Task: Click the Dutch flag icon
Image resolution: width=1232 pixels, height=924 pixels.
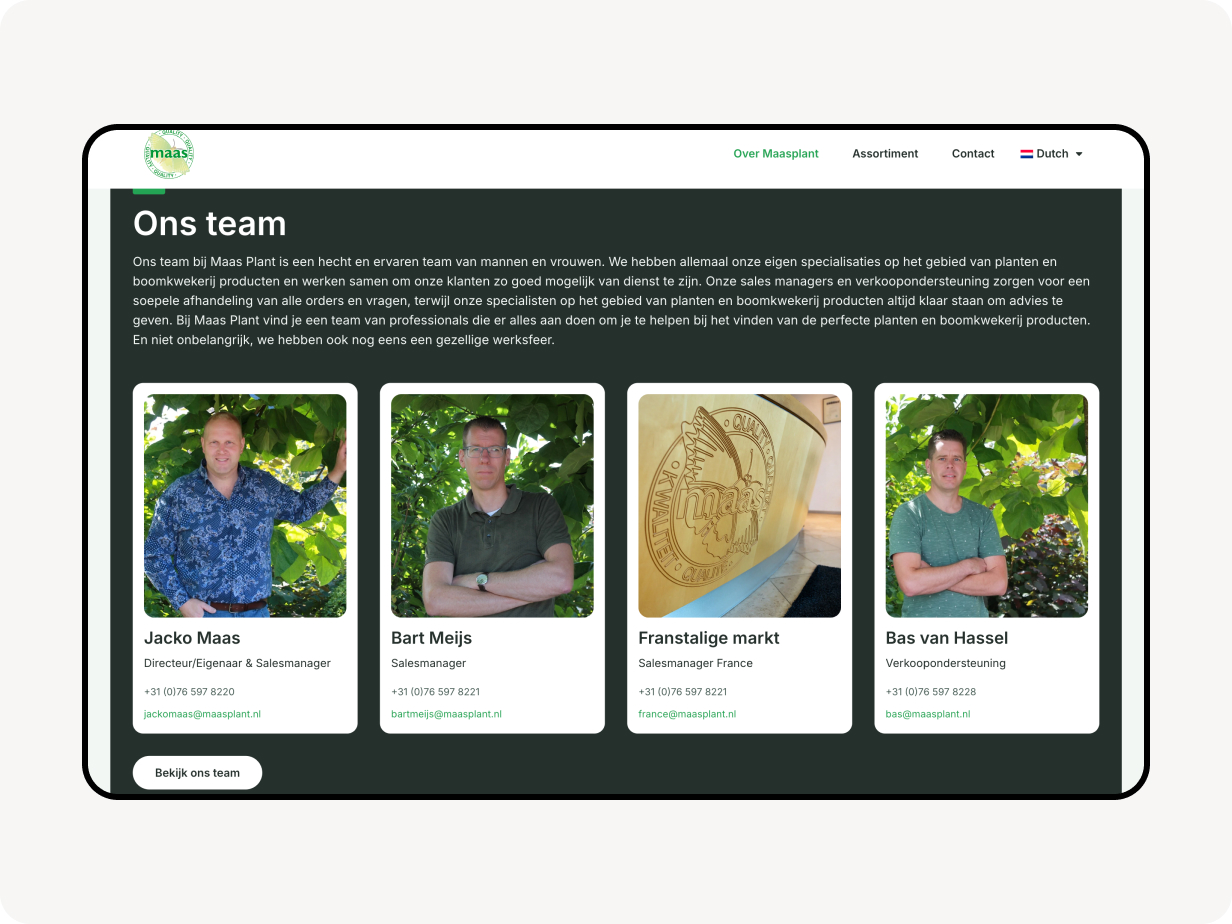Action: pyautogui.click(x=1026, y=154)
